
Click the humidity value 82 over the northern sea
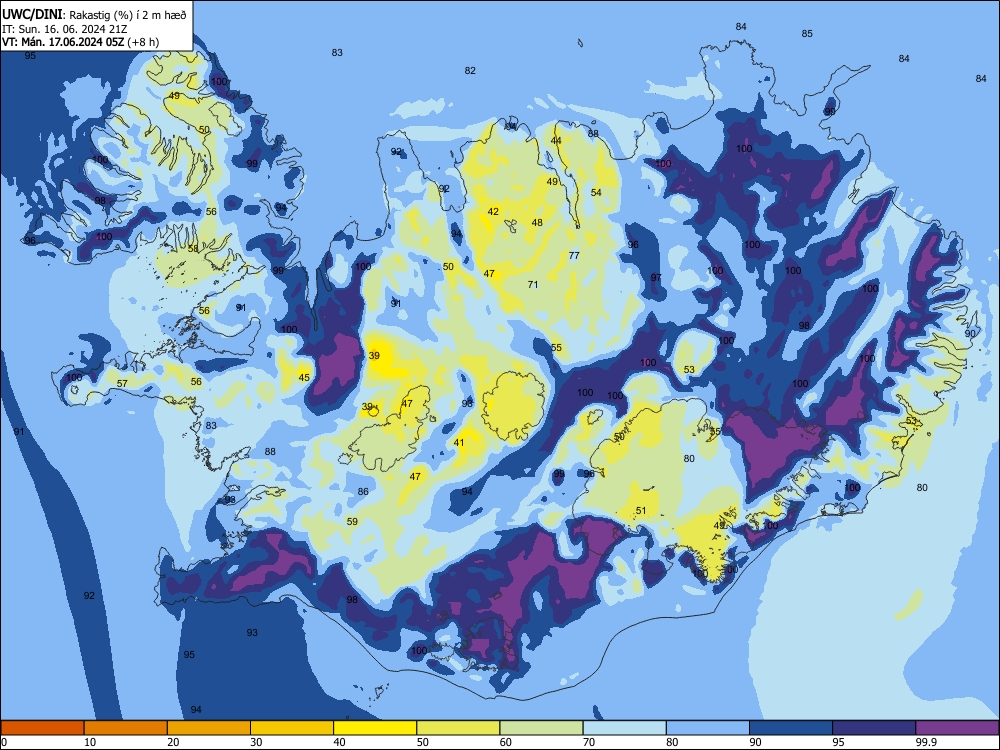[x=470, y=71]
